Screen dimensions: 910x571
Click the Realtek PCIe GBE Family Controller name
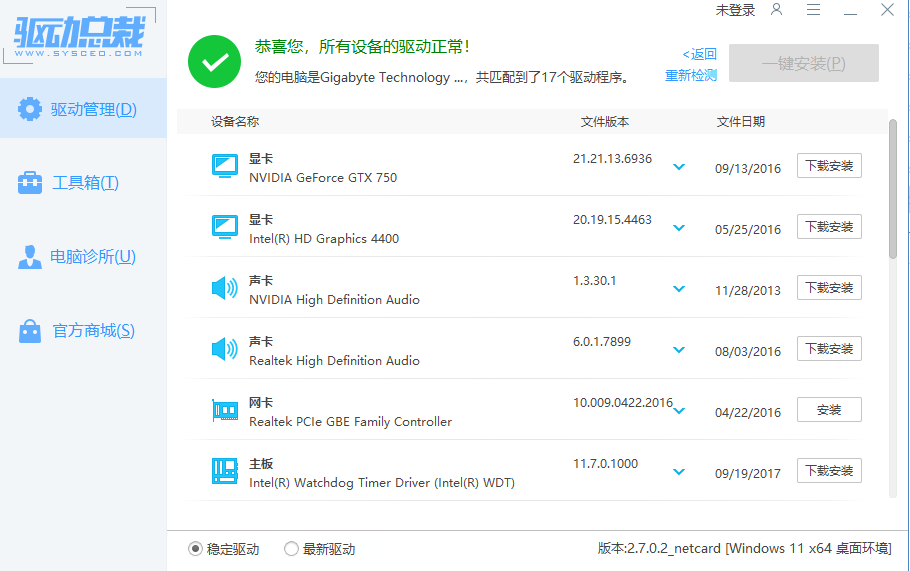[x=351, y=422]
